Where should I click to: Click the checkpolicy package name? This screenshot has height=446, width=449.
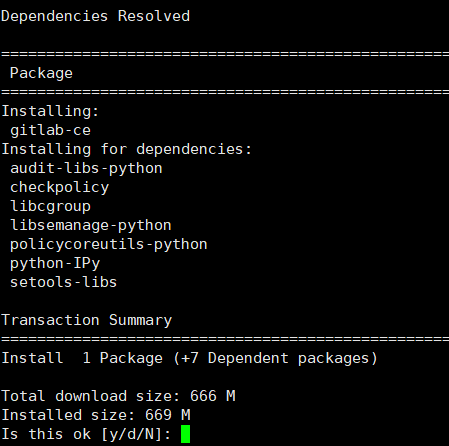59,187
